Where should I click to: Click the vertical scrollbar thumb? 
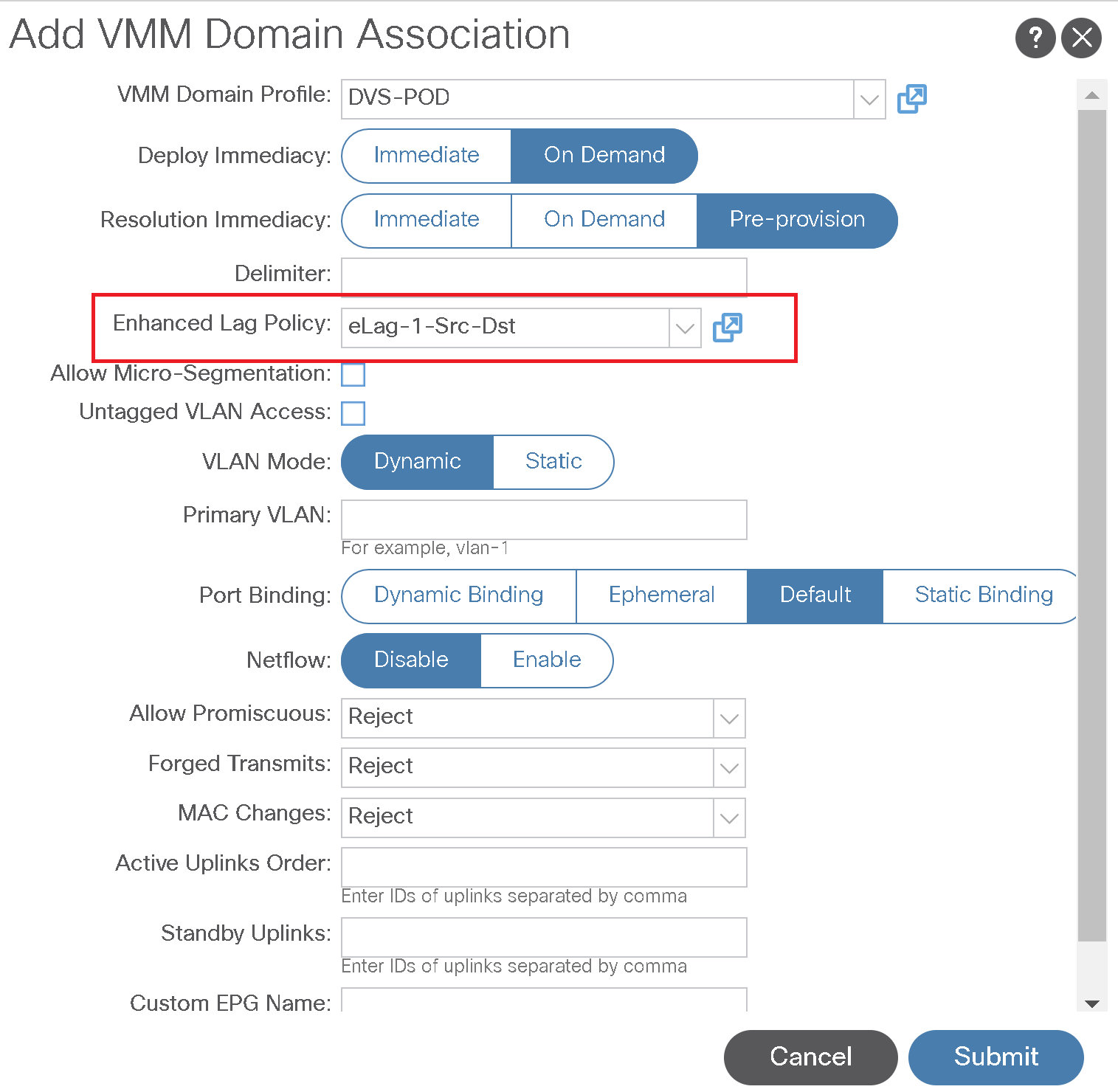1092,526
